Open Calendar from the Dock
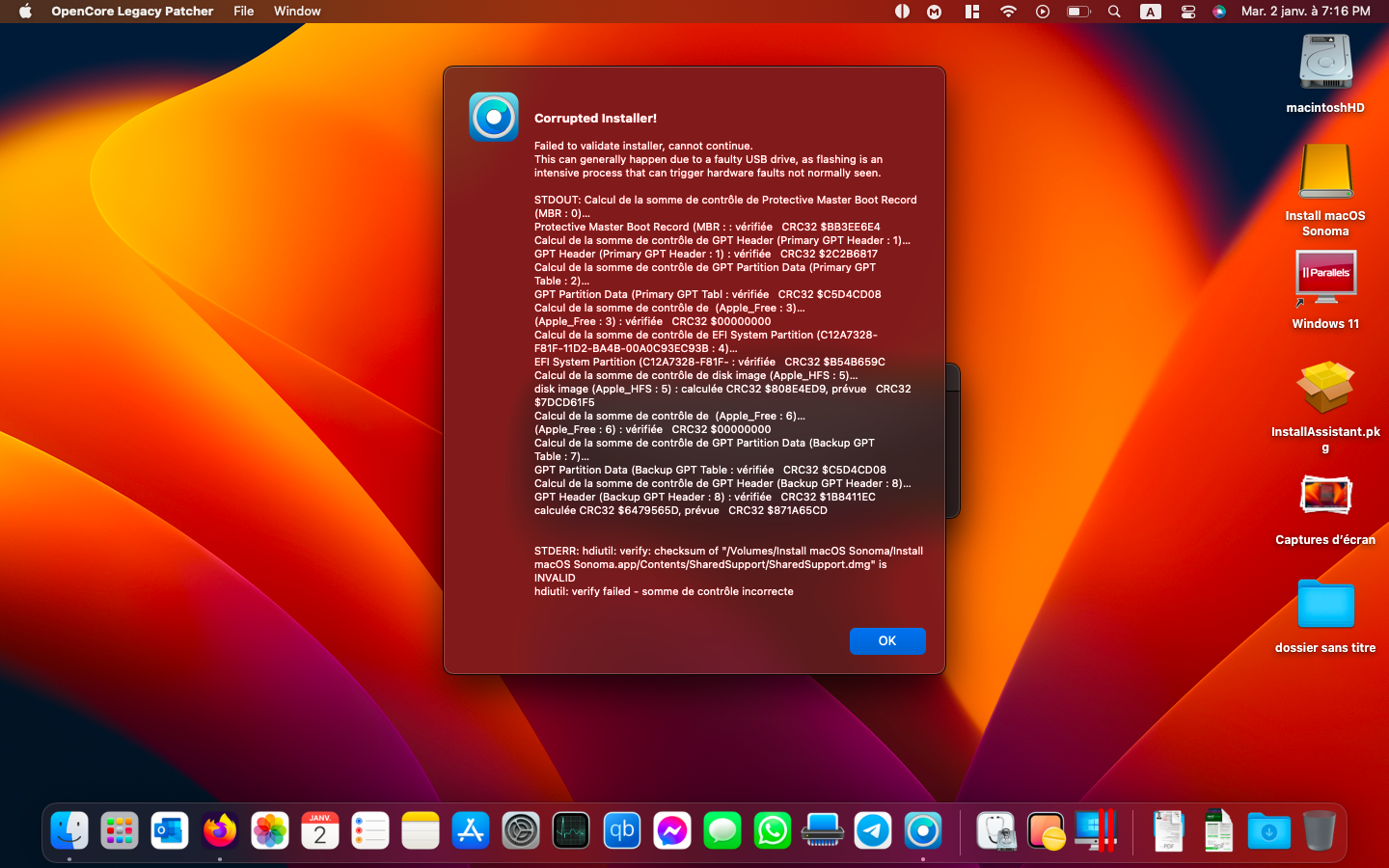This screenshot has width=1389, height=868. click(x=320, y=830)
